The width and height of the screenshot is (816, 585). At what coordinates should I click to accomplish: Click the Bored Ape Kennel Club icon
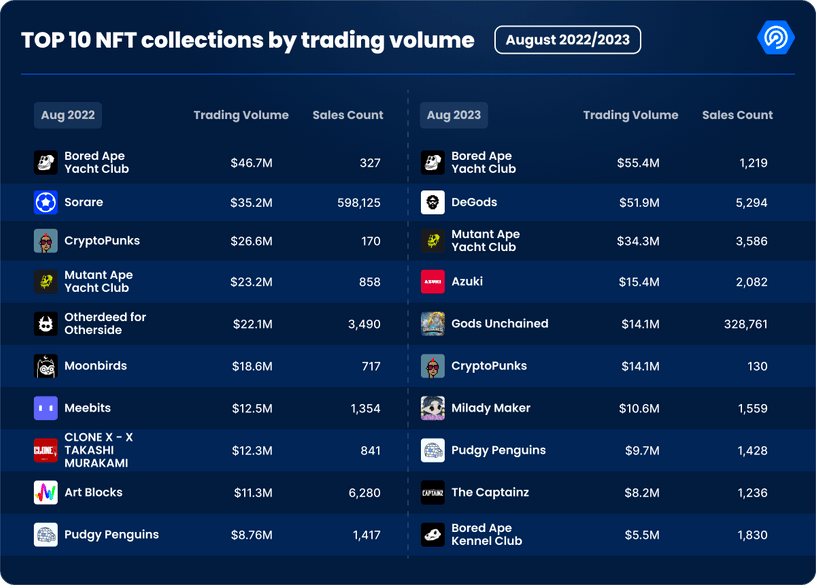(x=433, y=535)
